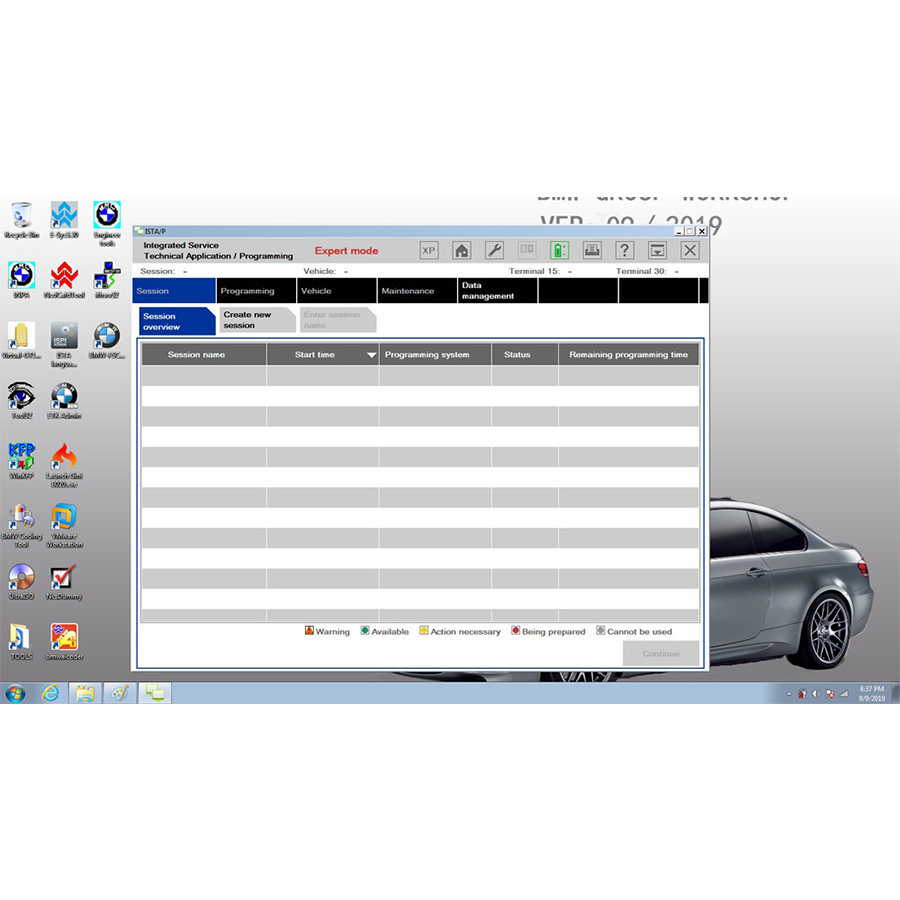Select the NcsDummy desktop icon
Image resolution: width=900 pixels, height=900 pixels.
[x=64, y=581]
